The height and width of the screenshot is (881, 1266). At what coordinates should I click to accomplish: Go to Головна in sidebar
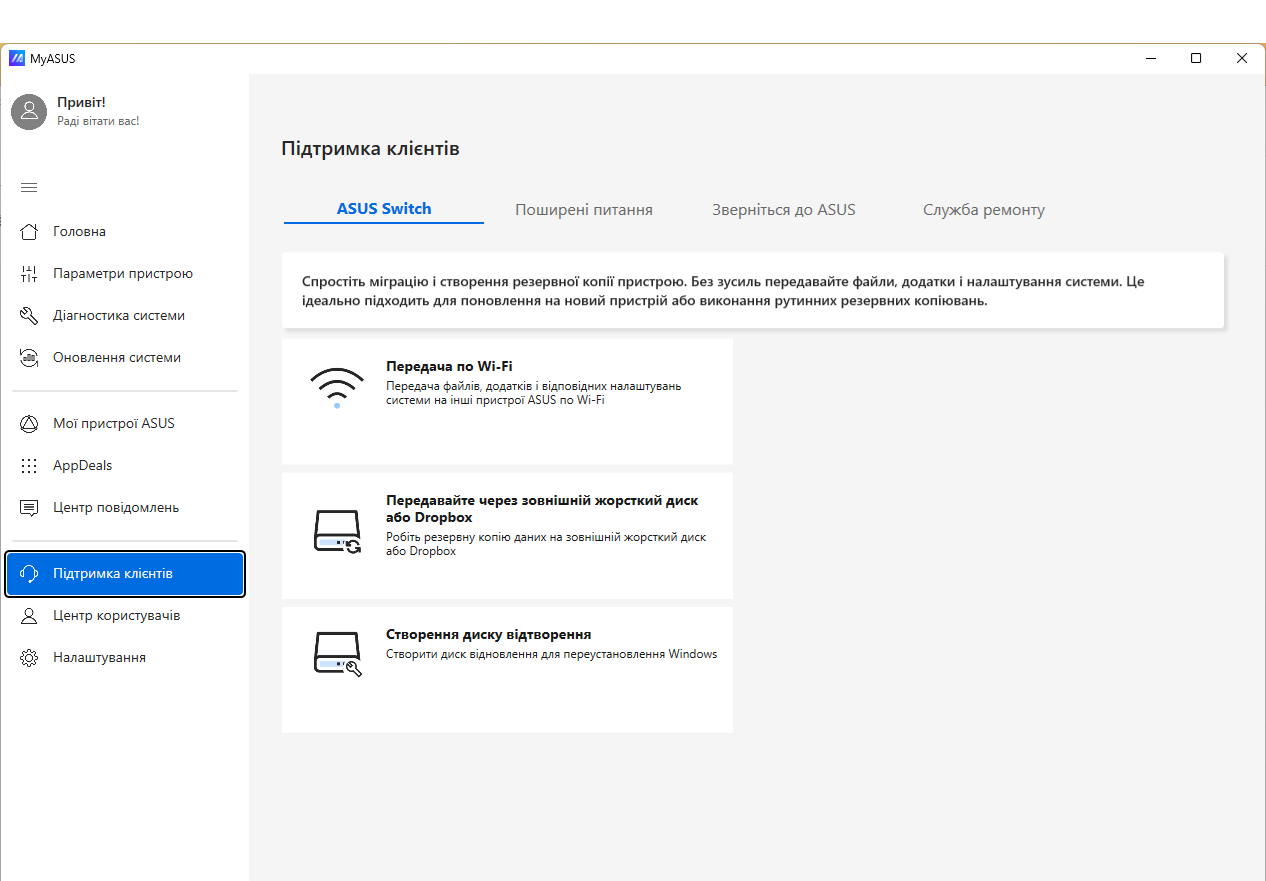tap(125, 231)
